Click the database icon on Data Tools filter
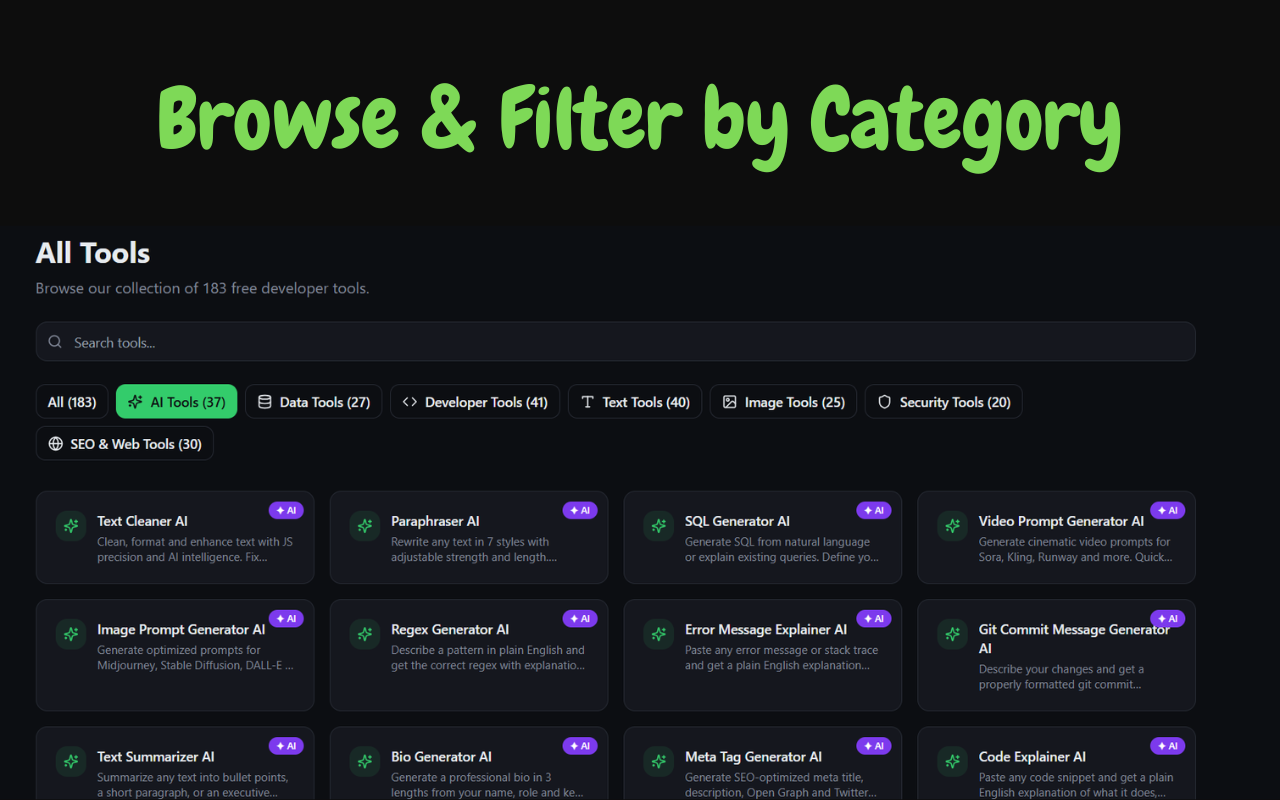 (264, 401)
